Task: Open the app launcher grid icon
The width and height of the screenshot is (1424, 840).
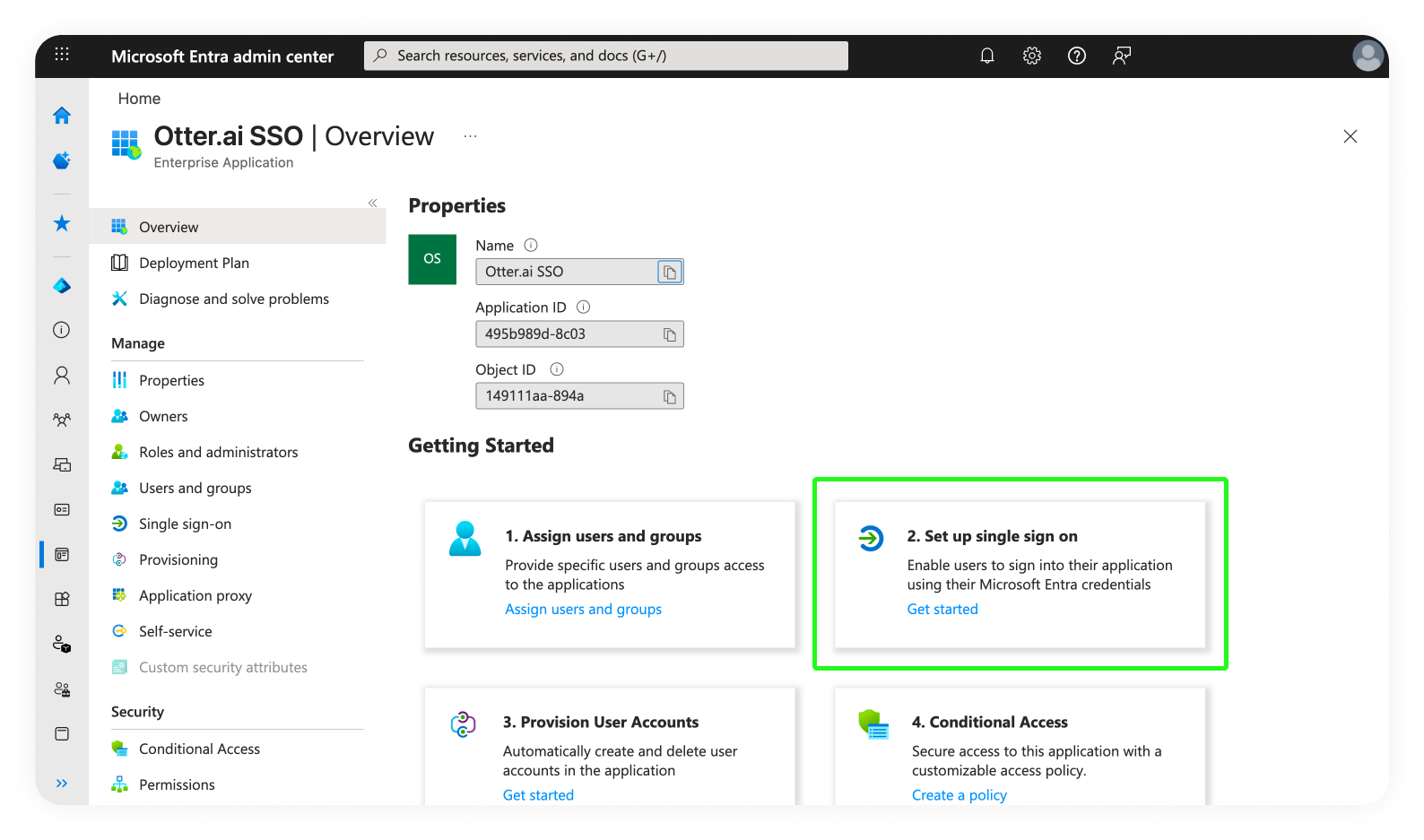Action: point(62,55)
